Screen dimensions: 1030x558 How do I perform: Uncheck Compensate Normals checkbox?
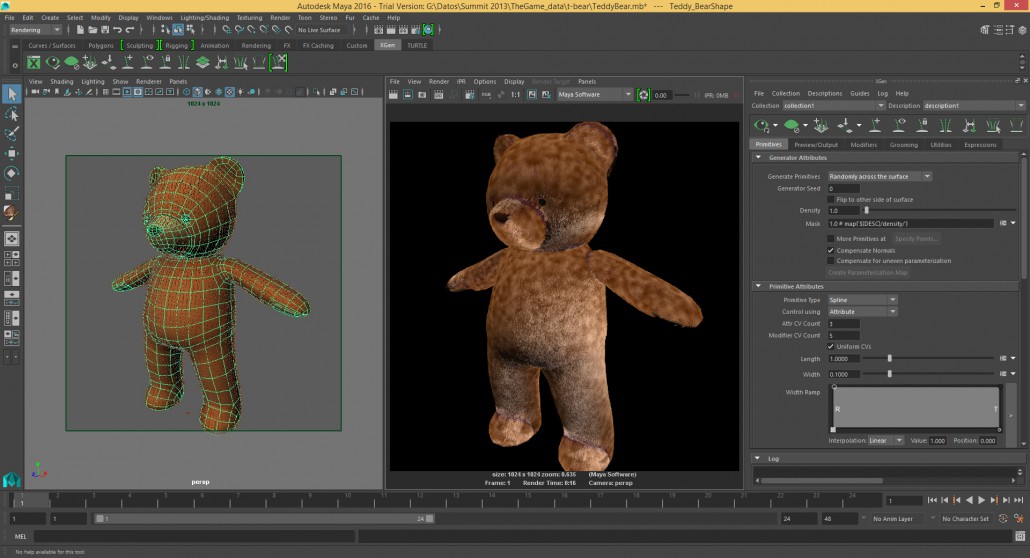[x=832, y=250]
